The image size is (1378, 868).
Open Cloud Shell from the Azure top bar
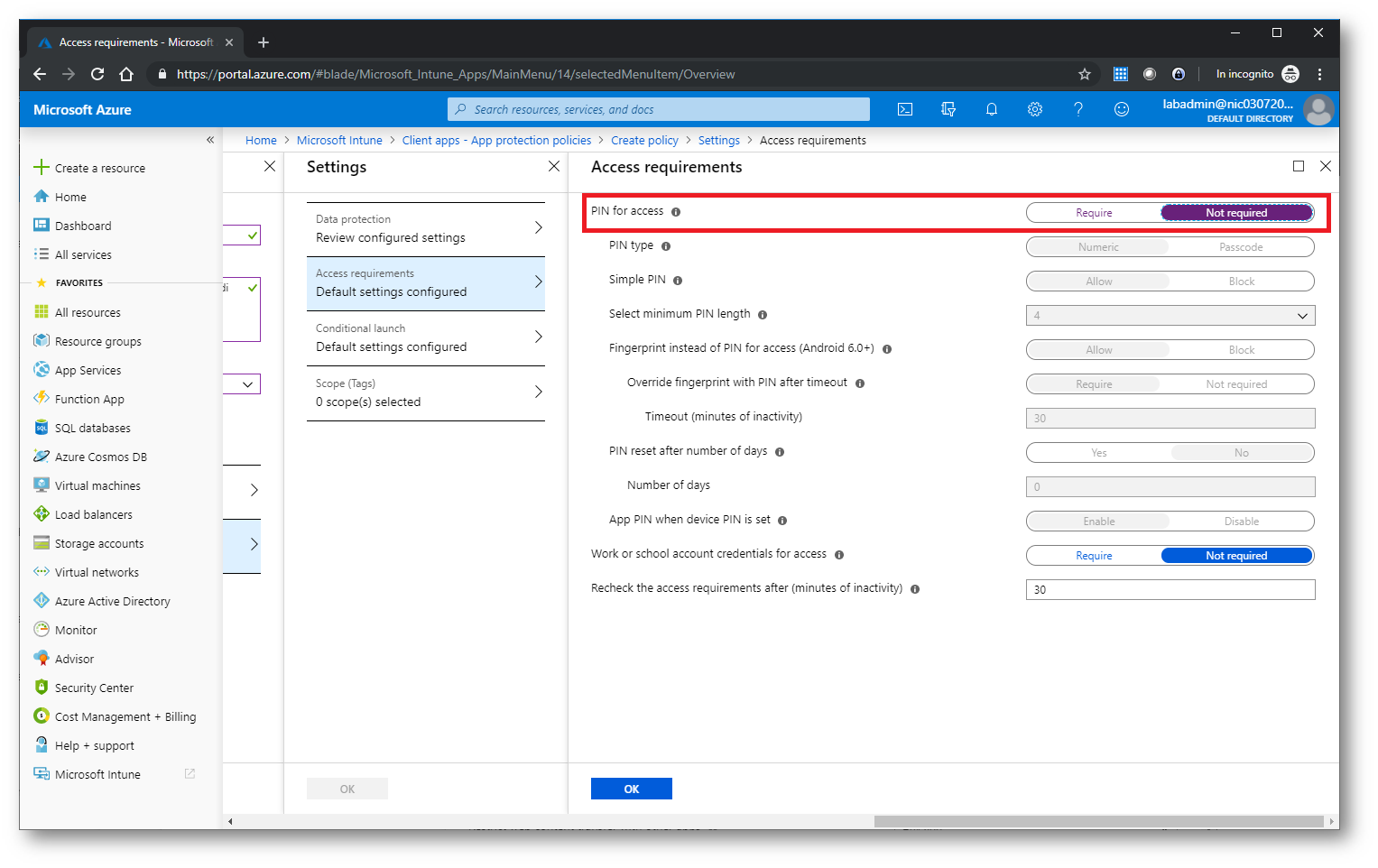(905, 109)
